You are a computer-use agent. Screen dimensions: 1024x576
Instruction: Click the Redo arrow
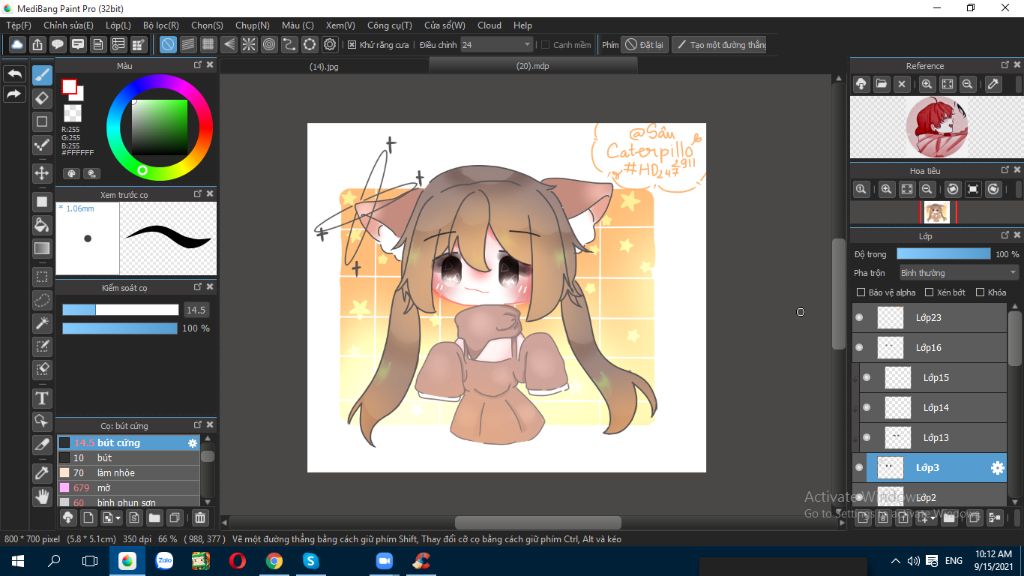pos(14,95)
